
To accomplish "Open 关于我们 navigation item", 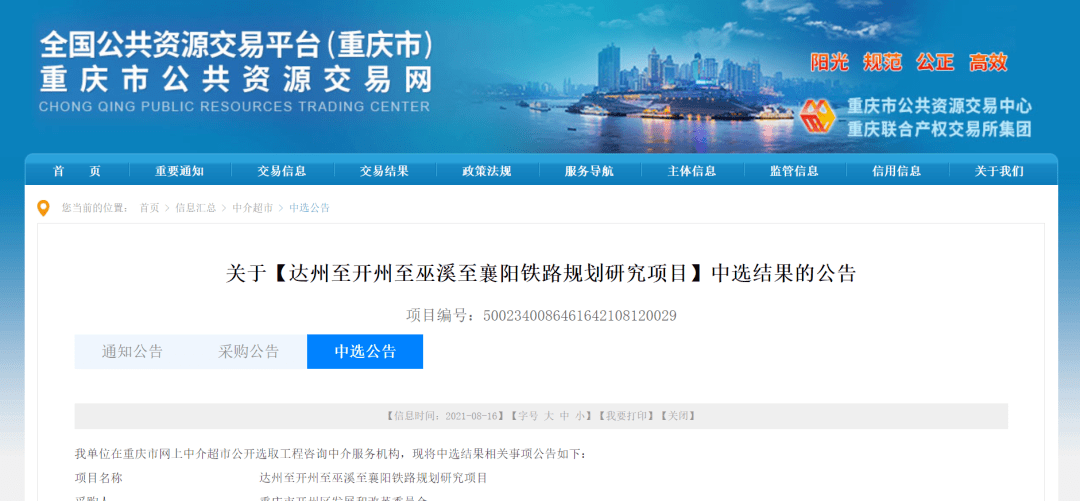I will [x=999, y=172].
